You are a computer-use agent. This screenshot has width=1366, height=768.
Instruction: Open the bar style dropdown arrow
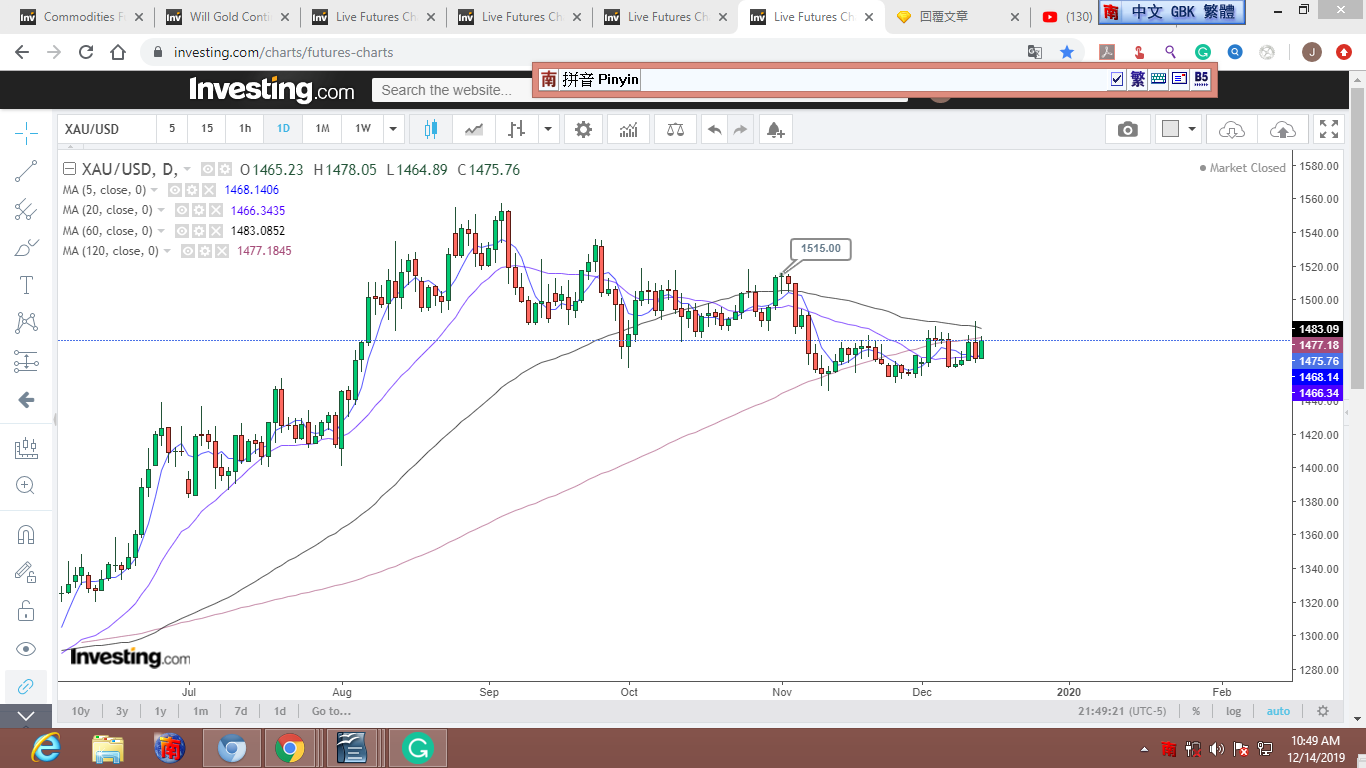(x=548, y=129)
